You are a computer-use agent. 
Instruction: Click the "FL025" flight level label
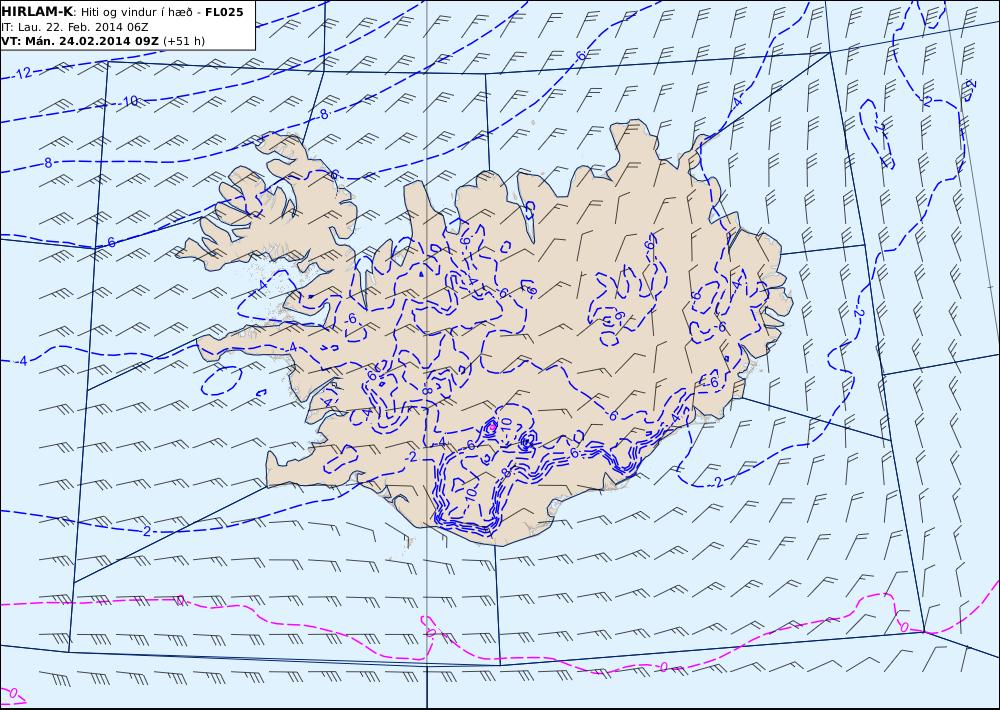(224, 12)
